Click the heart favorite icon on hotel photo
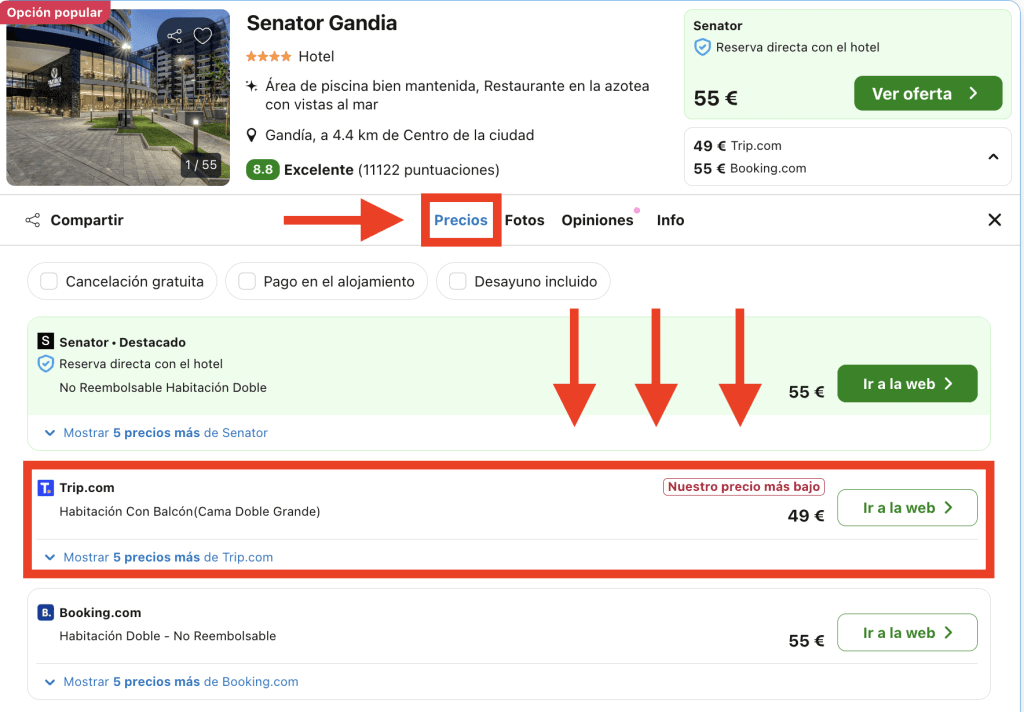Image resolution: width=1024 pixels, height=712 pixels. tap(203, 36)
